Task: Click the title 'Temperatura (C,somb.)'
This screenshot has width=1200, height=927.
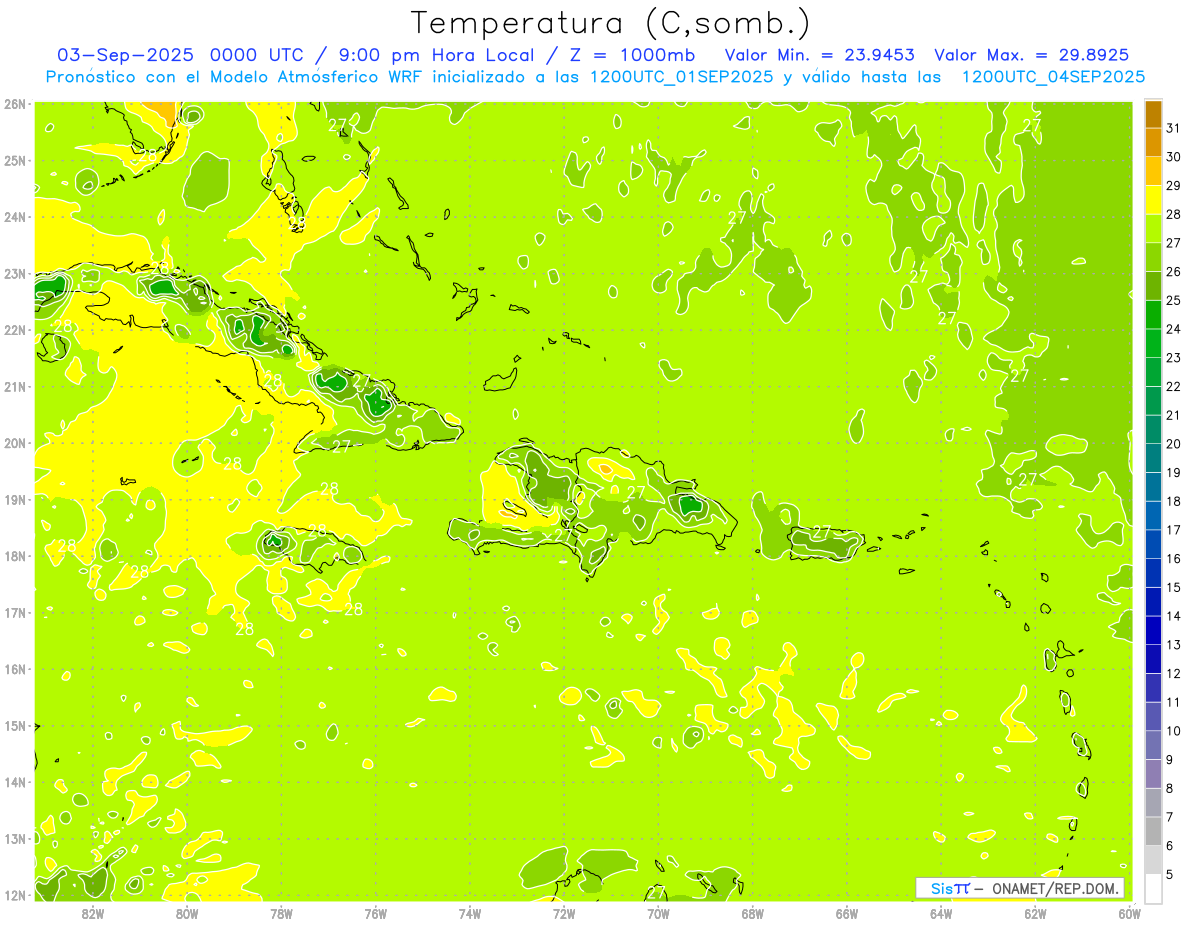Action: (x=611, y=23)
